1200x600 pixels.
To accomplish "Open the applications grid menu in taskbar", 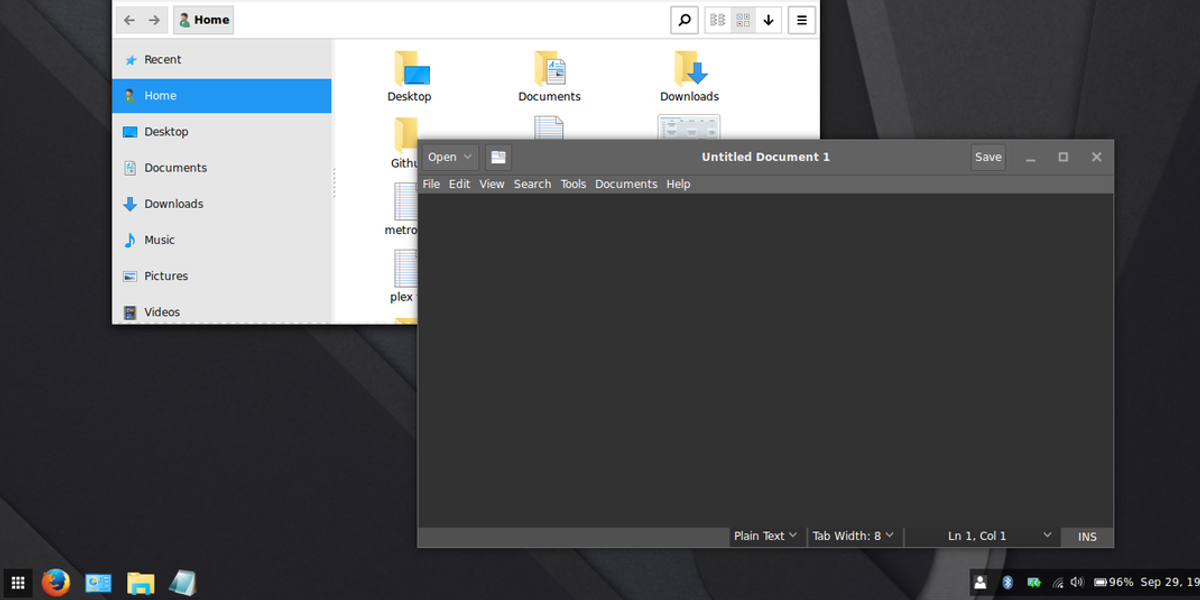I will 18,582.
